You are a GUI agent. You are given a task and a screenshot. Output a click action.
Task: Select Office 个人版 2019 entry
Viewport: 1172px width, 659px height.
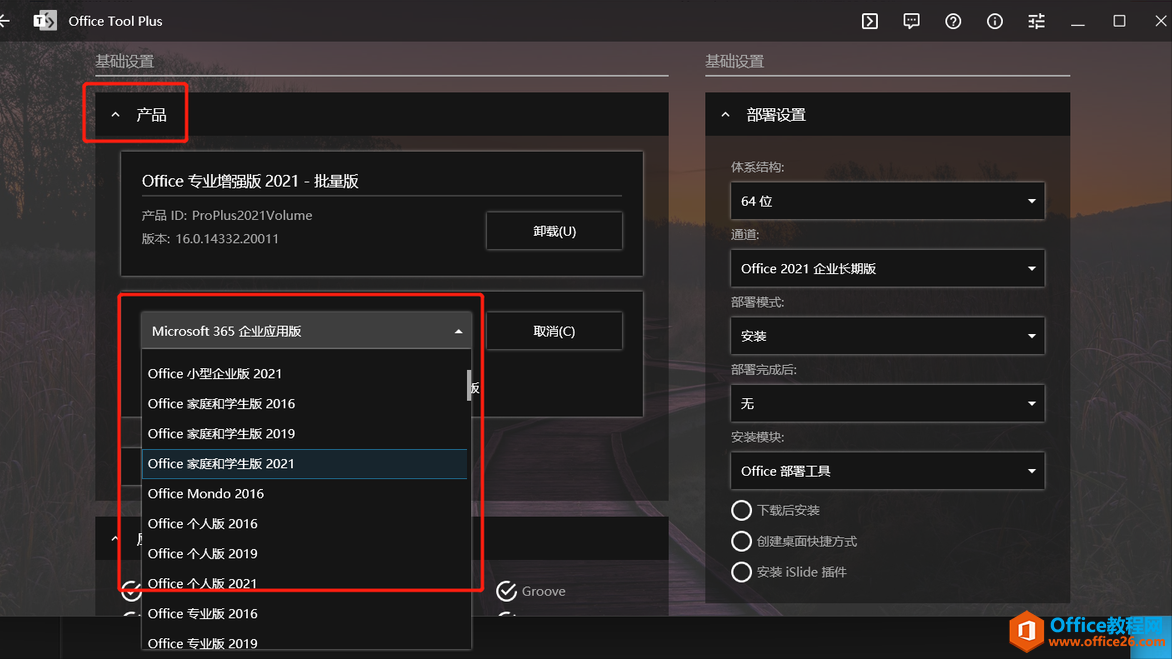[x=304, y=553]
